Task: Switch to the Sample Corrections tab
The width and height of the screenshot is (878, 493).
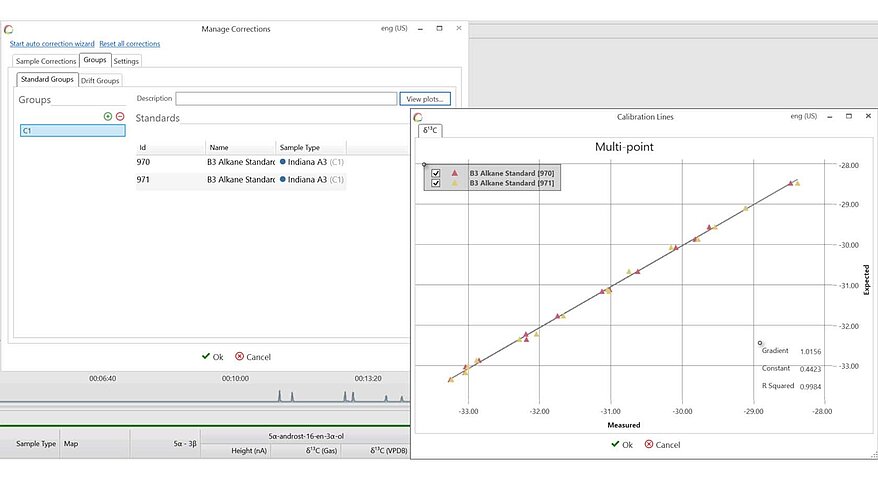Action: 45,61
